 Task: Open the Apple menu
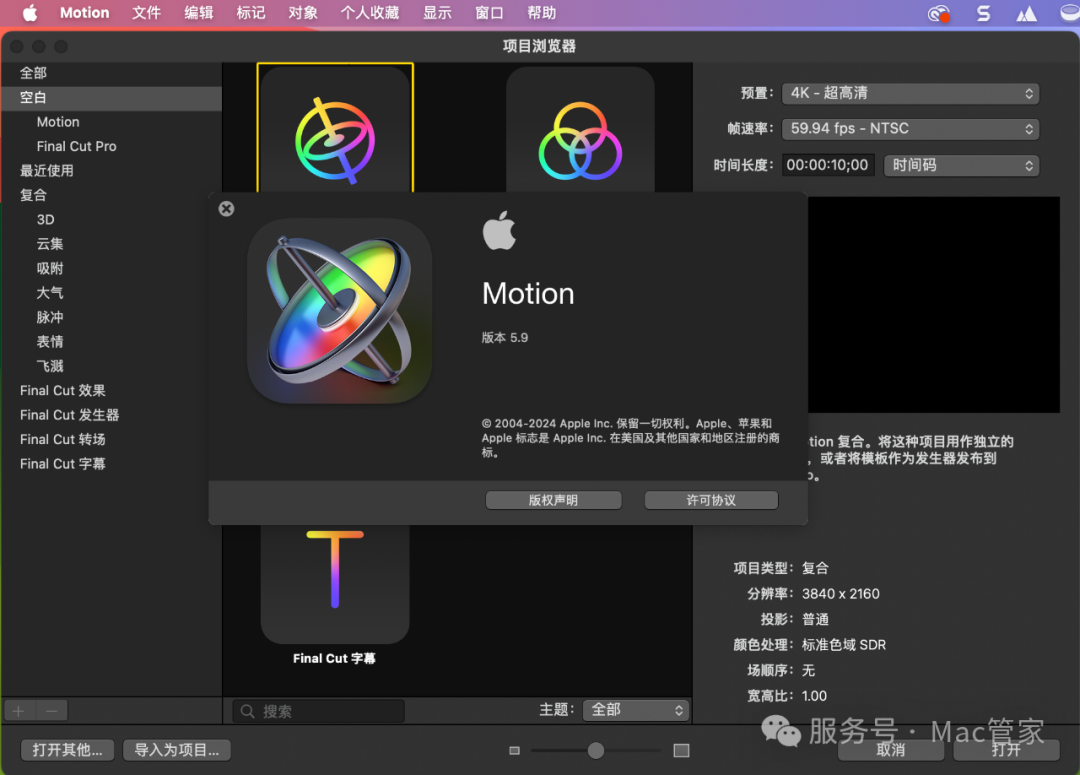(28, 13)
